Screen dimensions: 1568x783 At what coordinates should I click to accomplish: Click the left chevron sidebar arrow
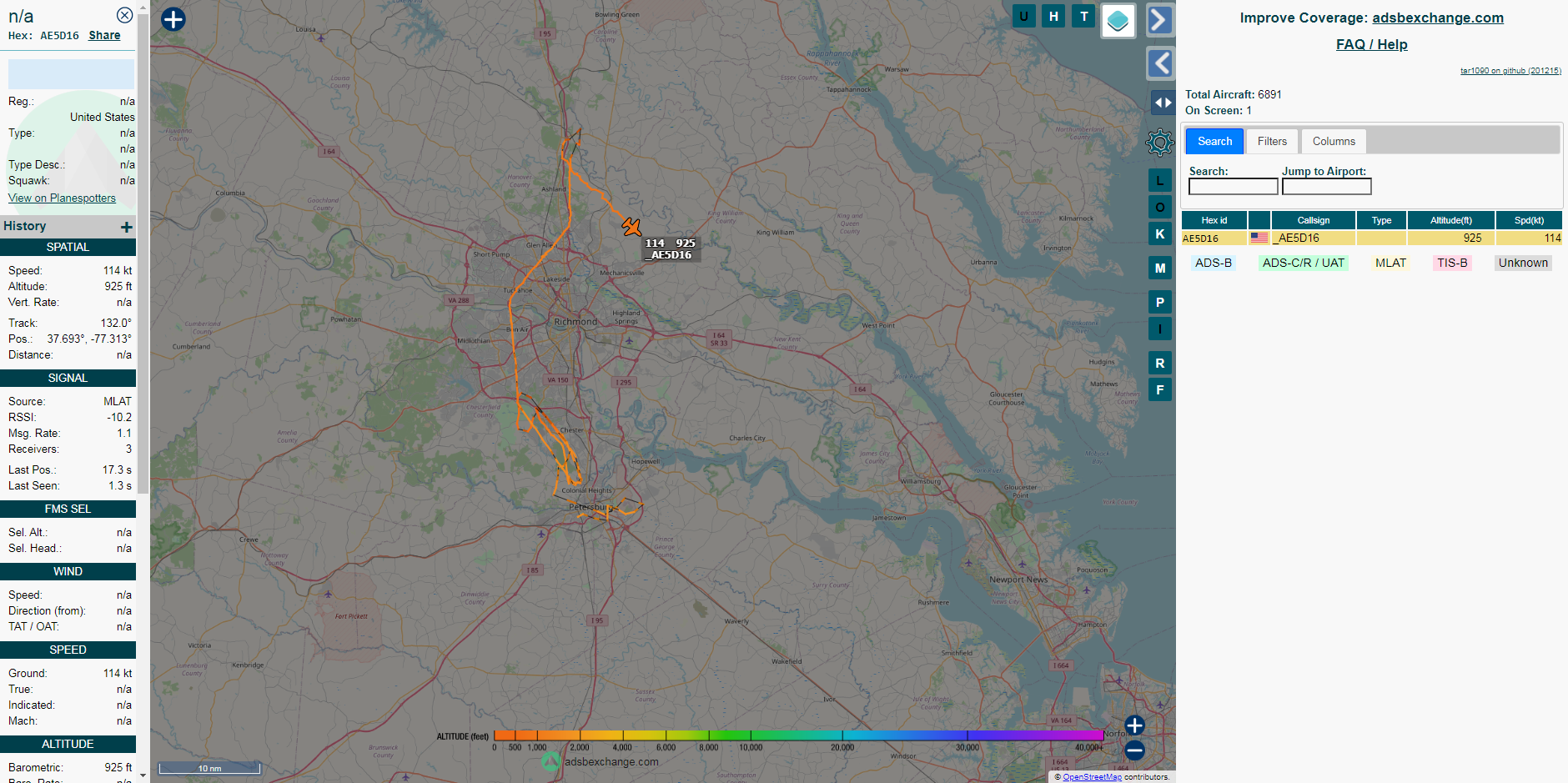click(x=1160, y=63)
